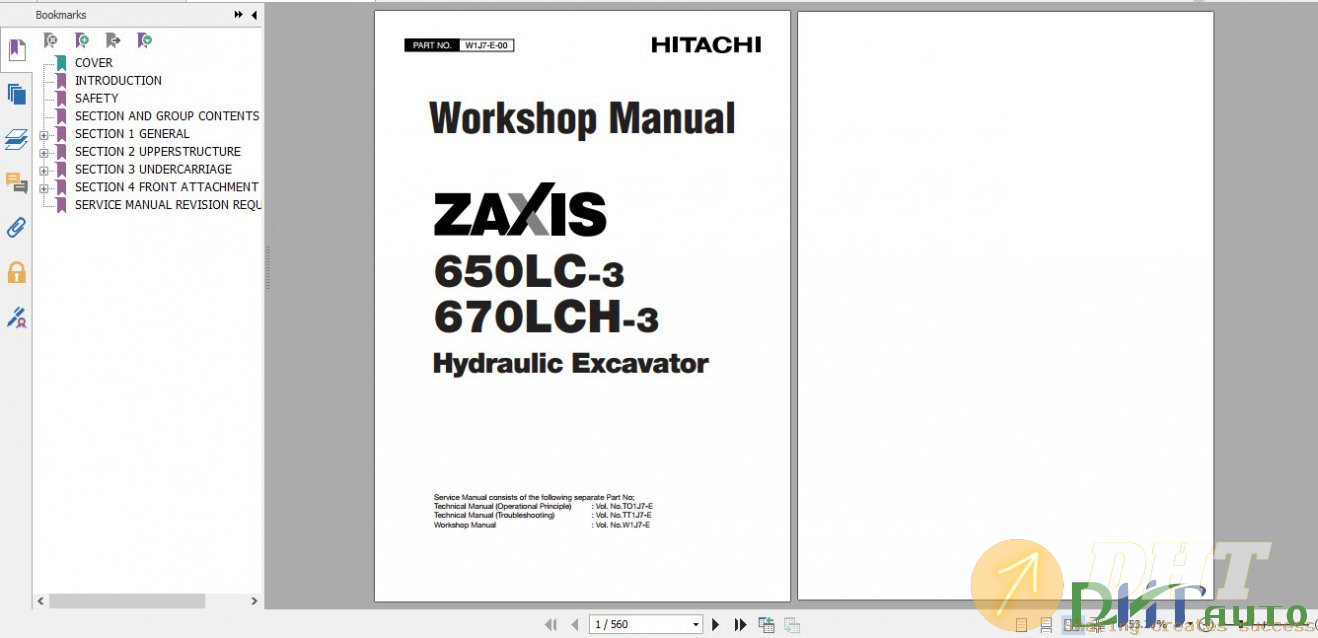
Task: Open the page number dropdown arrow
Action: [x=696, y=625]
